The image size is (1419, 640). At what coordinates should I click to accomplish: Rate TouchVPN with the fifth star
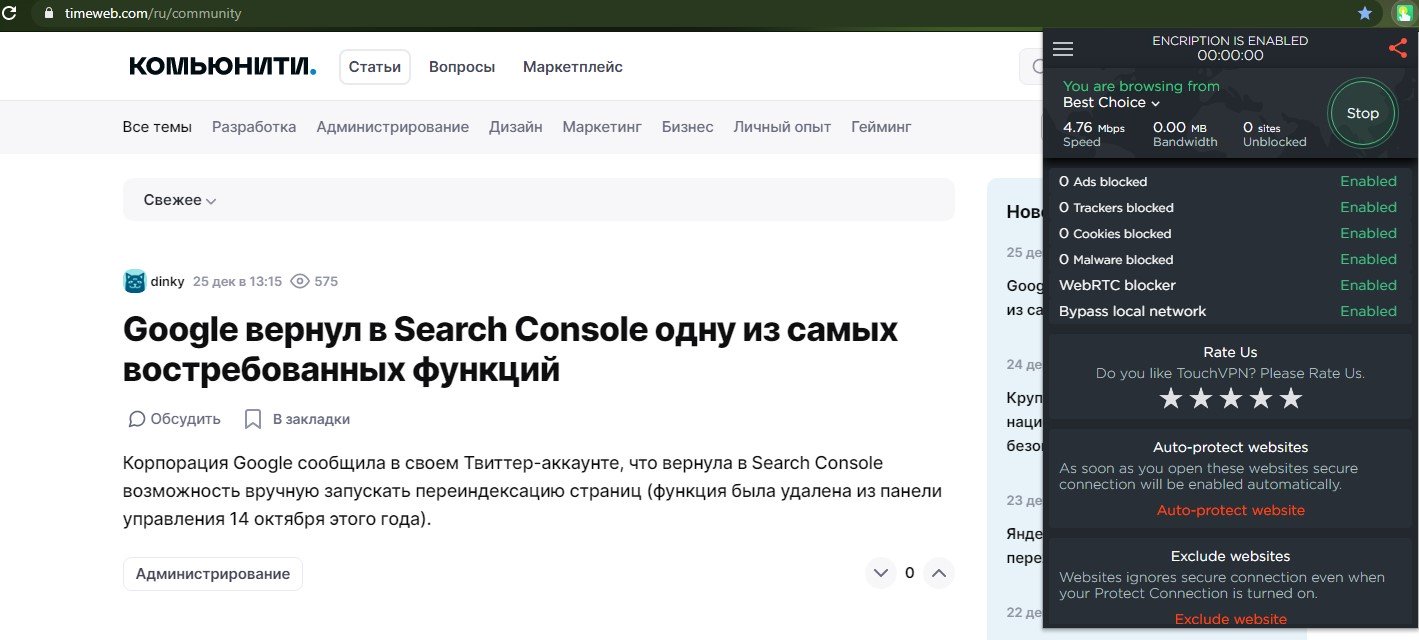click(1291, 398)
